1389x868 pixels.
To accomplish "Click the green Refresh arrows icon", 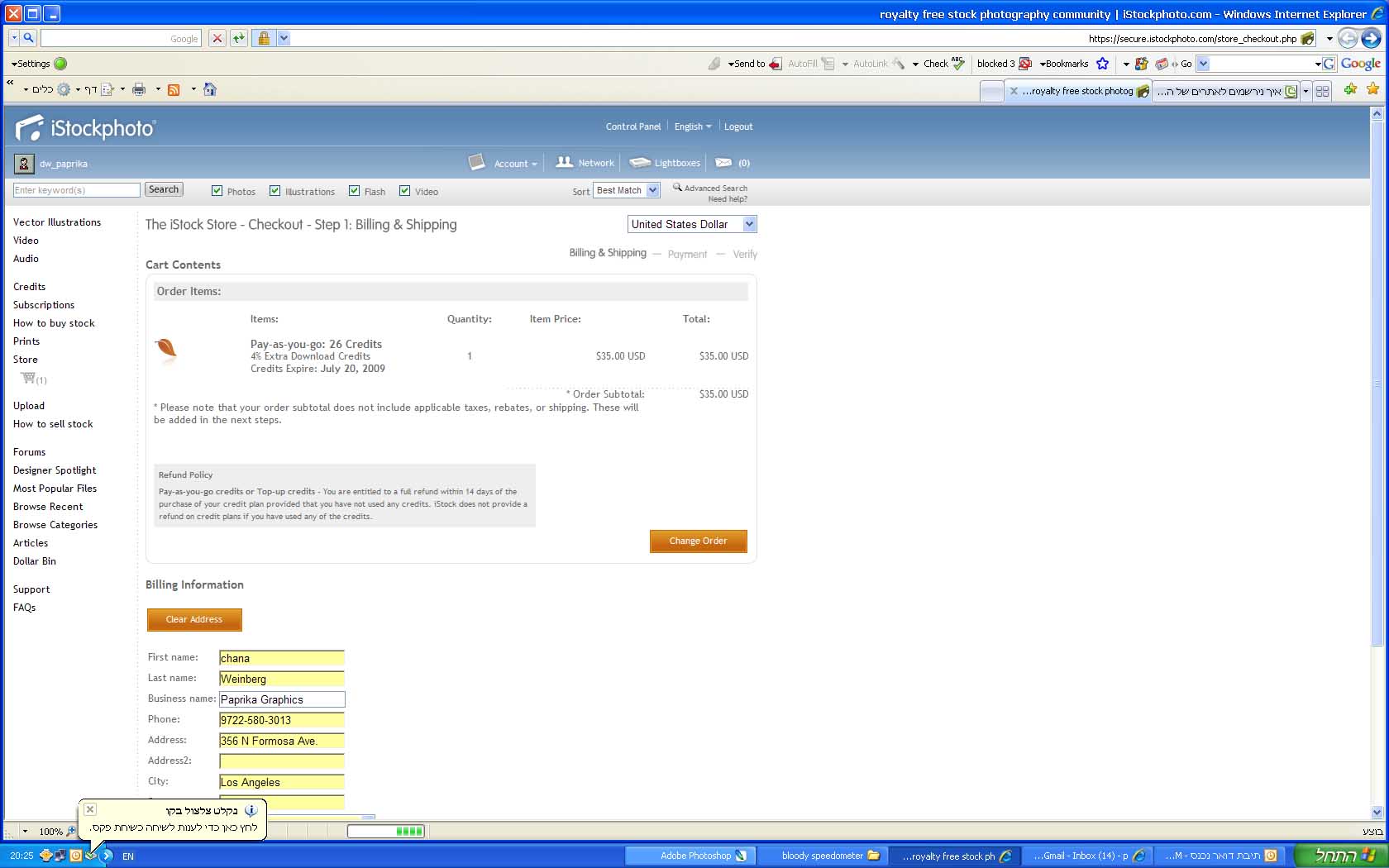I will tap(239, 38).
